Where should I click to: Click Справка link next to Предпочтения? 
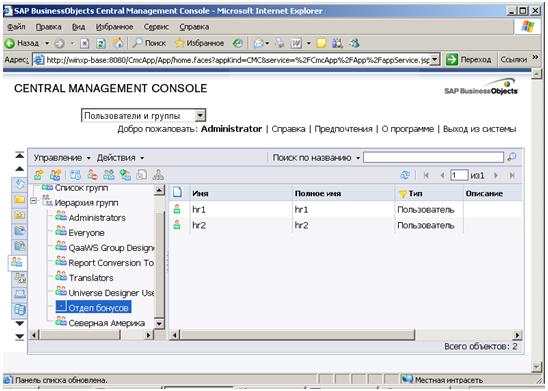click(288, 129)
